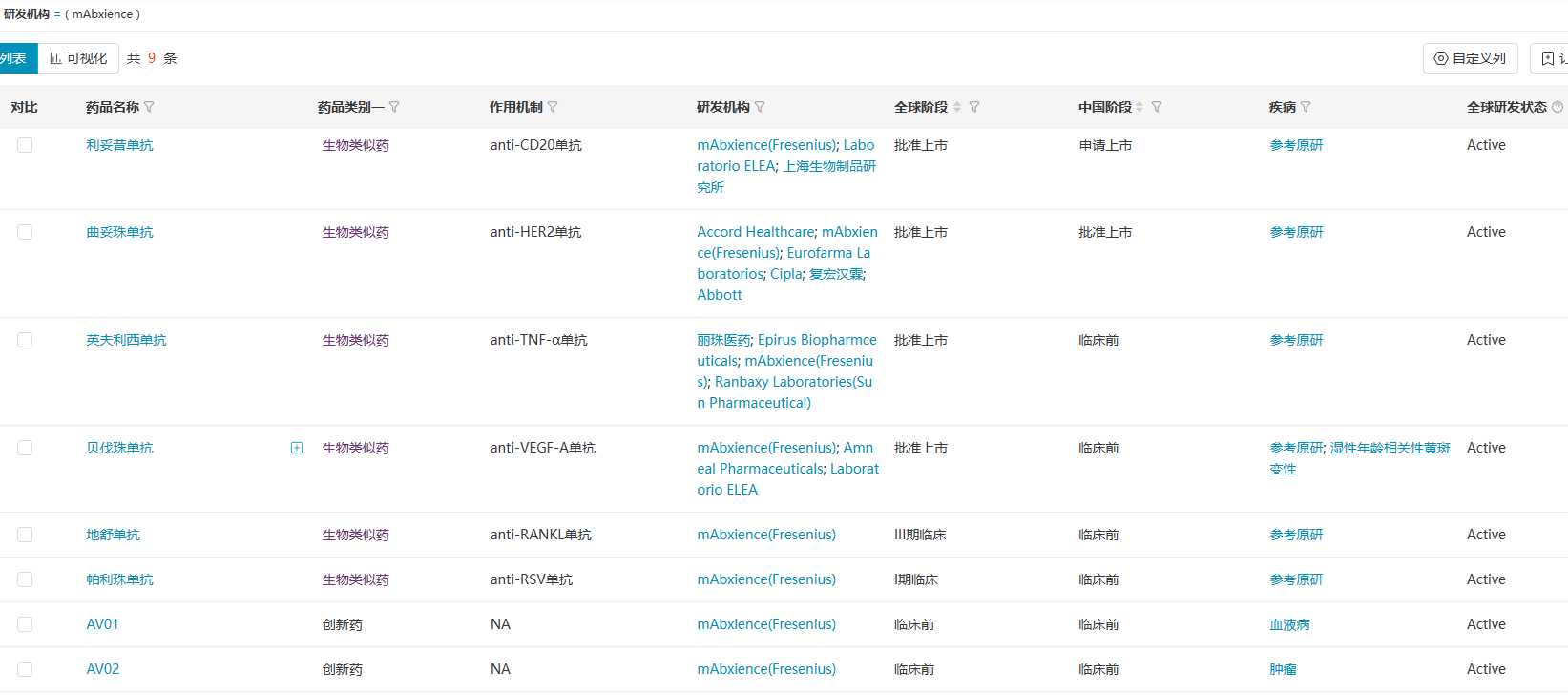This screenshot has height=695, width=1568.
Task: Open the 中国阶段 filter funnel
Action: click(1157, 107)
